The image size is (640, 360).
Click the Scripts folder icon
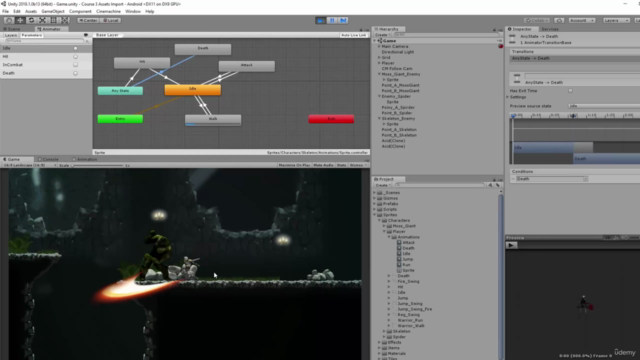coord(380,209)
